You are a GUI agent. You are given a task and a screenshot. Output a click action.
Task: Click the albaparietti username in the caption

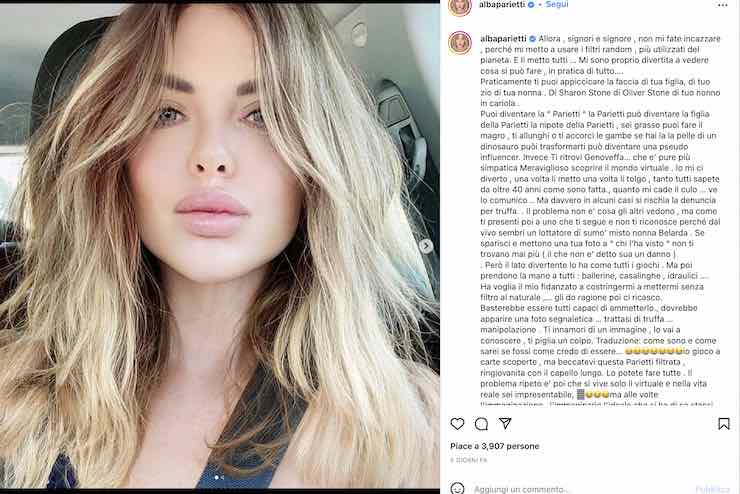[x=504, y=39]
